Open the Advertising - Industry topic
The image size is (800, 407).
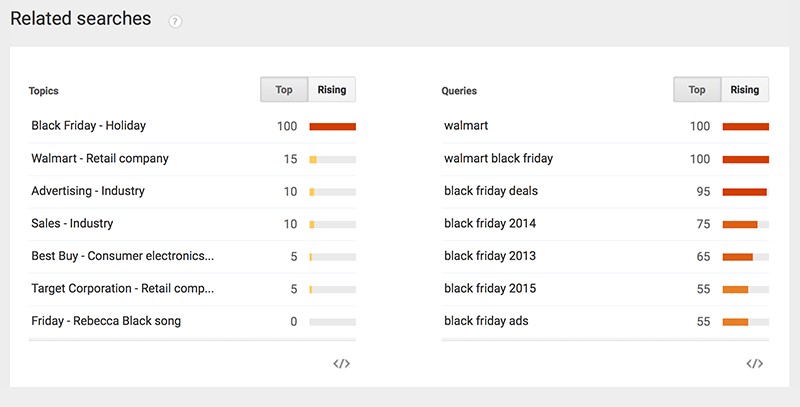(88, 191)
